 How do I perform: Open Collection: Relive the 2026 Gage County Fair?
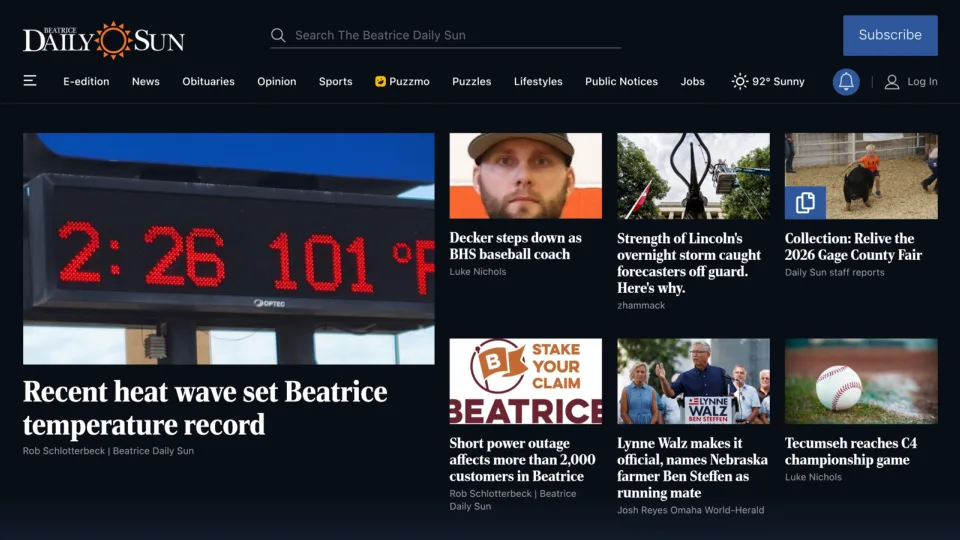[x=853, y=247]
